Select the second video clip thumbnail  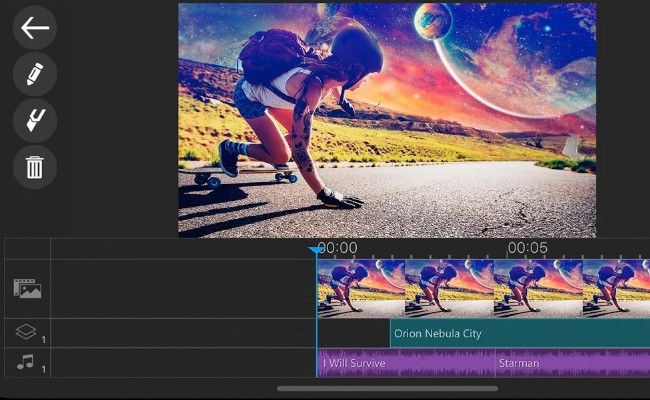click(x=449, y=288)
